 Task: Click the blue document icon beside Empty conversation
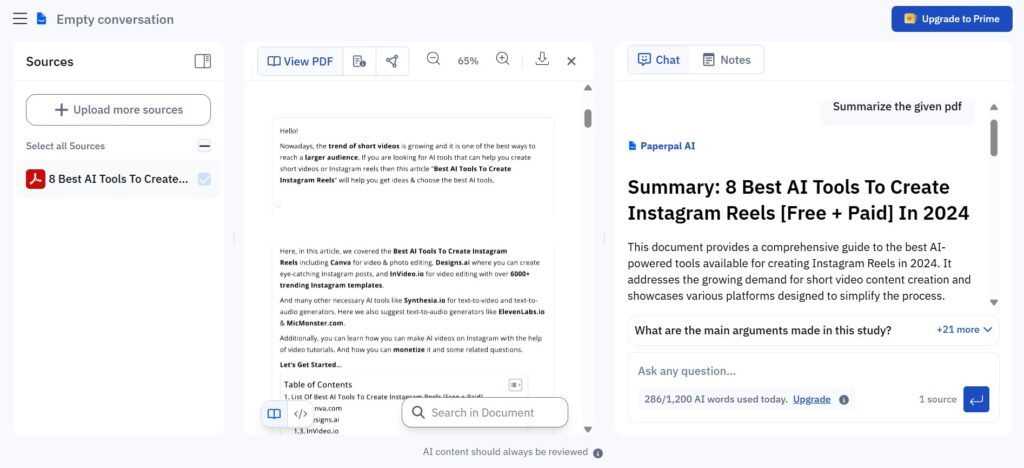[42, 19]
